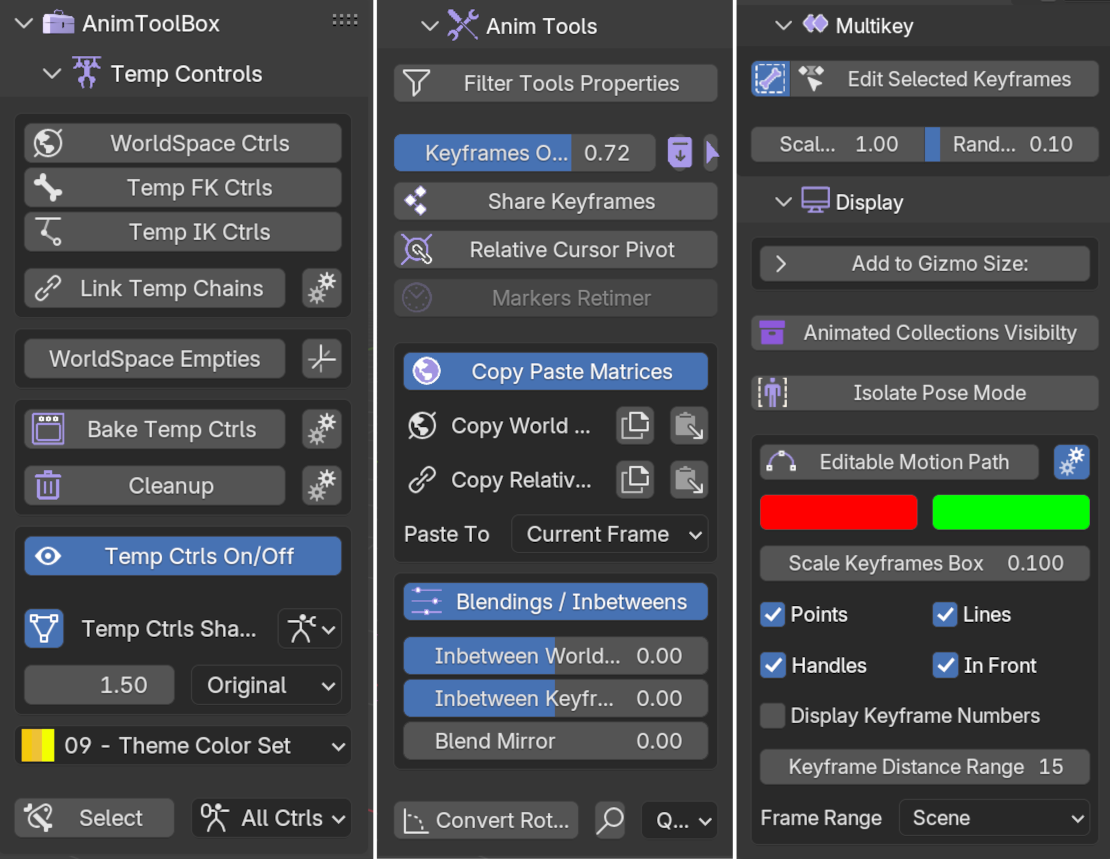Click the gear icon beside Editable Motion Path
This screenshot has width=1110, height=859.
point(1071,462)
